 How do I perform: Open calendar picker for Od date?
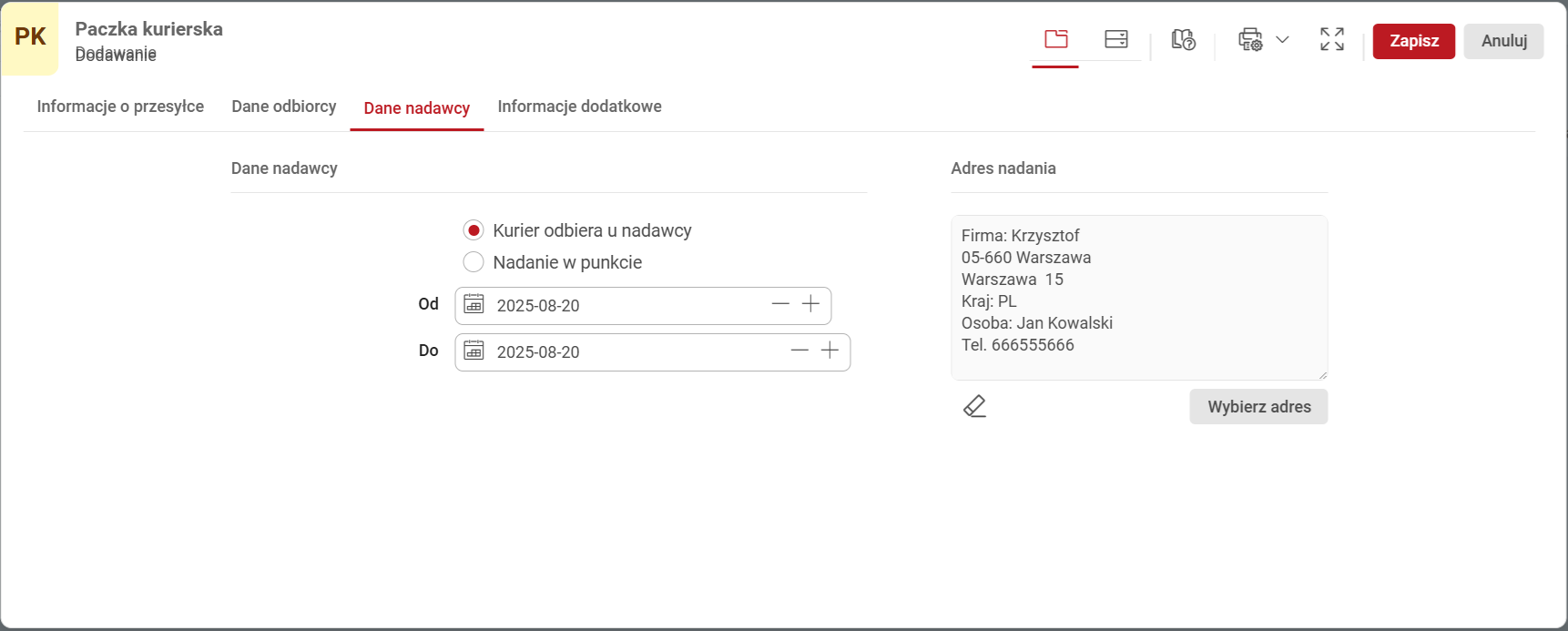tap(474, 304)
